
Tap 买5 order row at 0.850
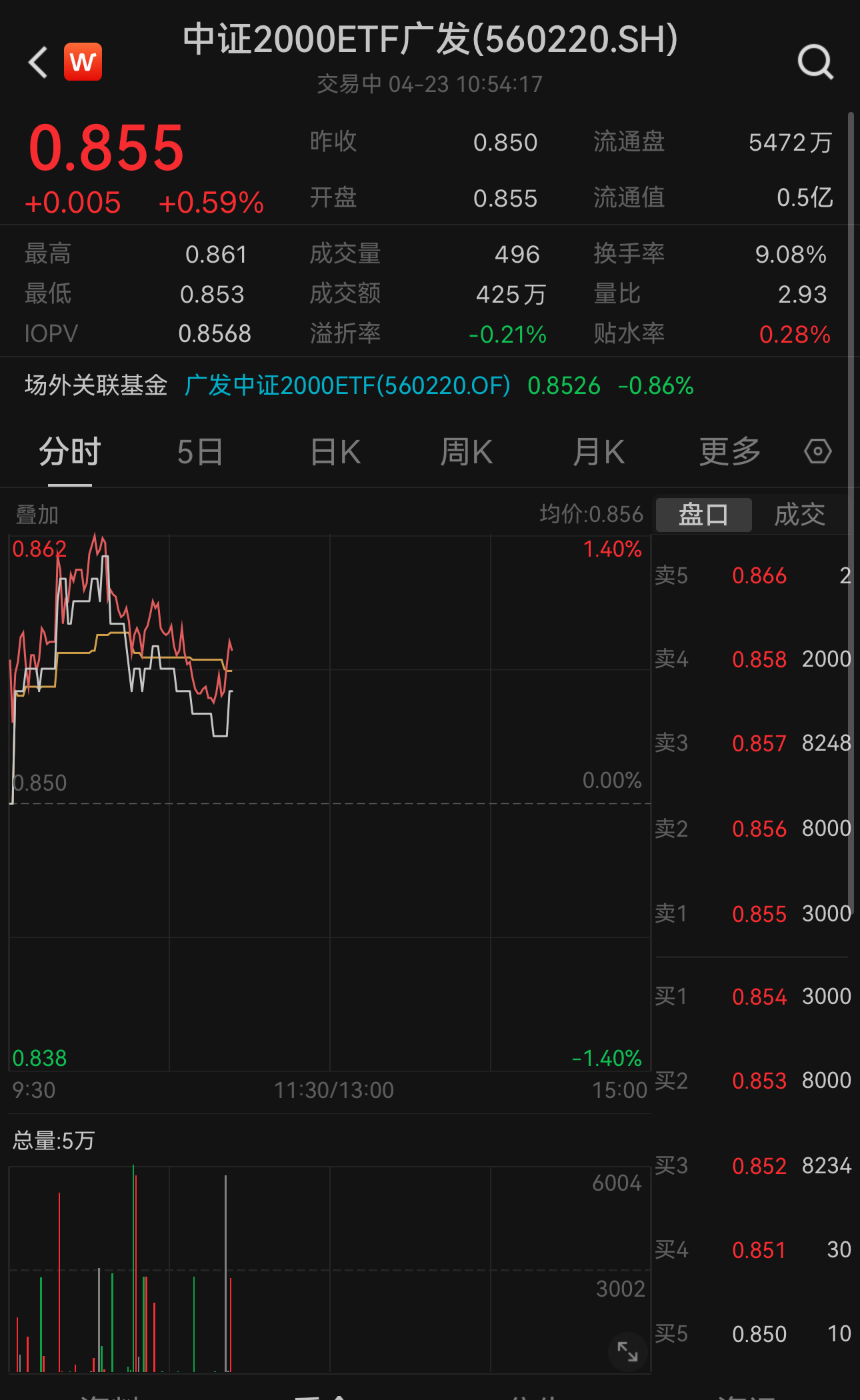[753, 1334]
